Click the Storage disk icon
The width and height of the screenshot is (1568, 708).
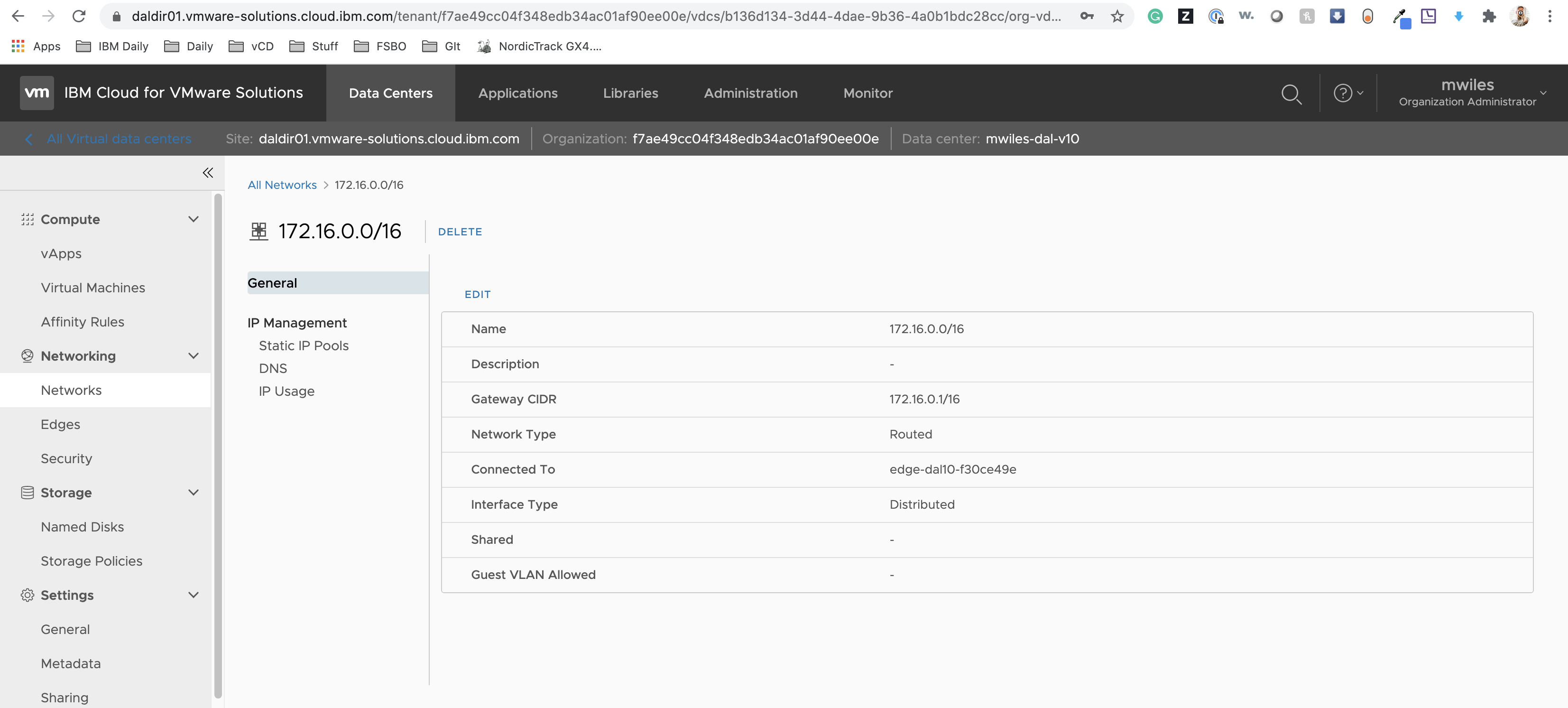[28, 493]
